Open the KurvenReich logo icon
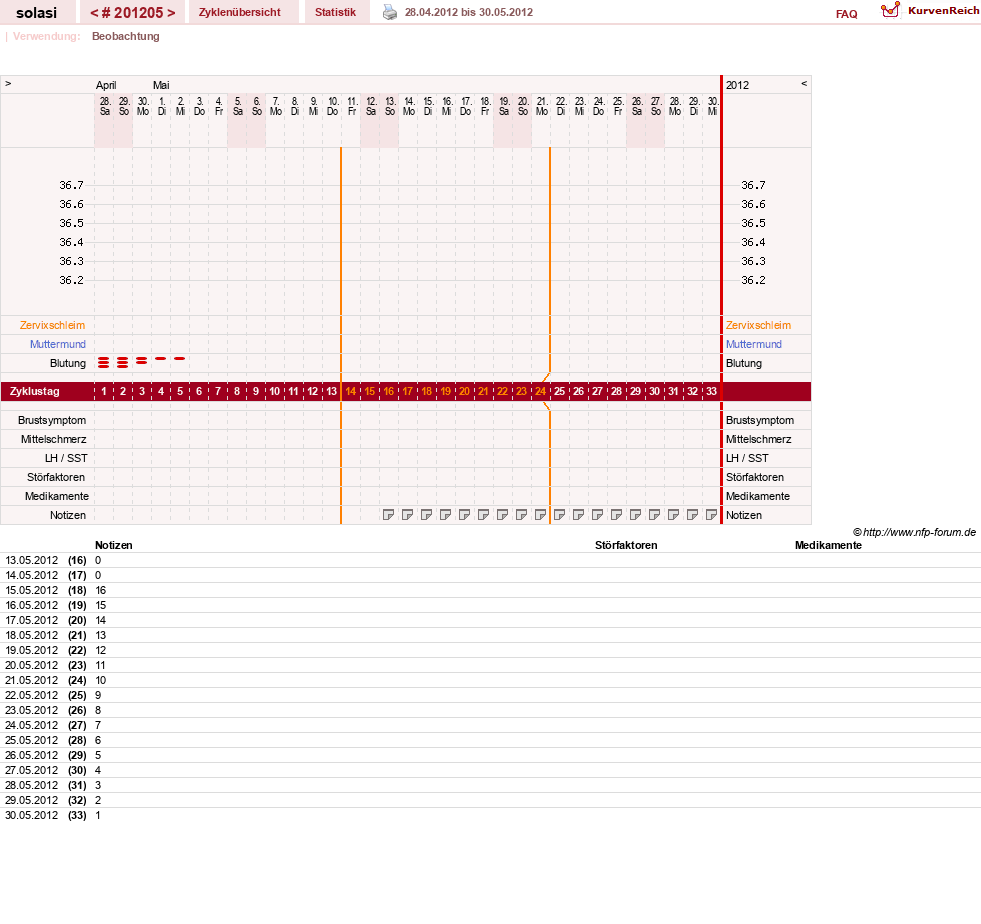Image resolution: width=981 pixels, height=924 pixels. tap(890, 10)
